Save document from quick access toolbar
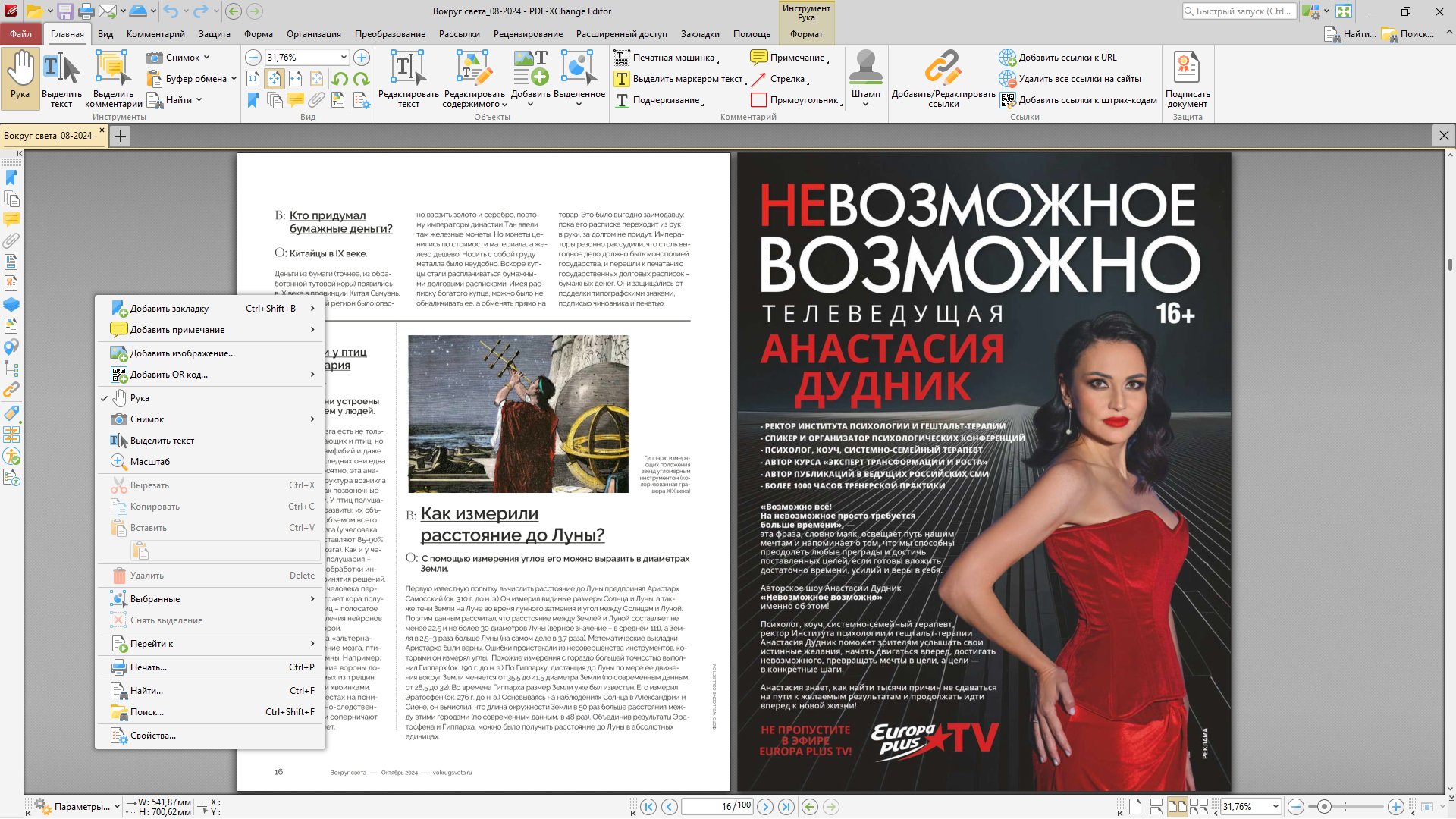The image size is (1456, 819). tap(64, 11)
